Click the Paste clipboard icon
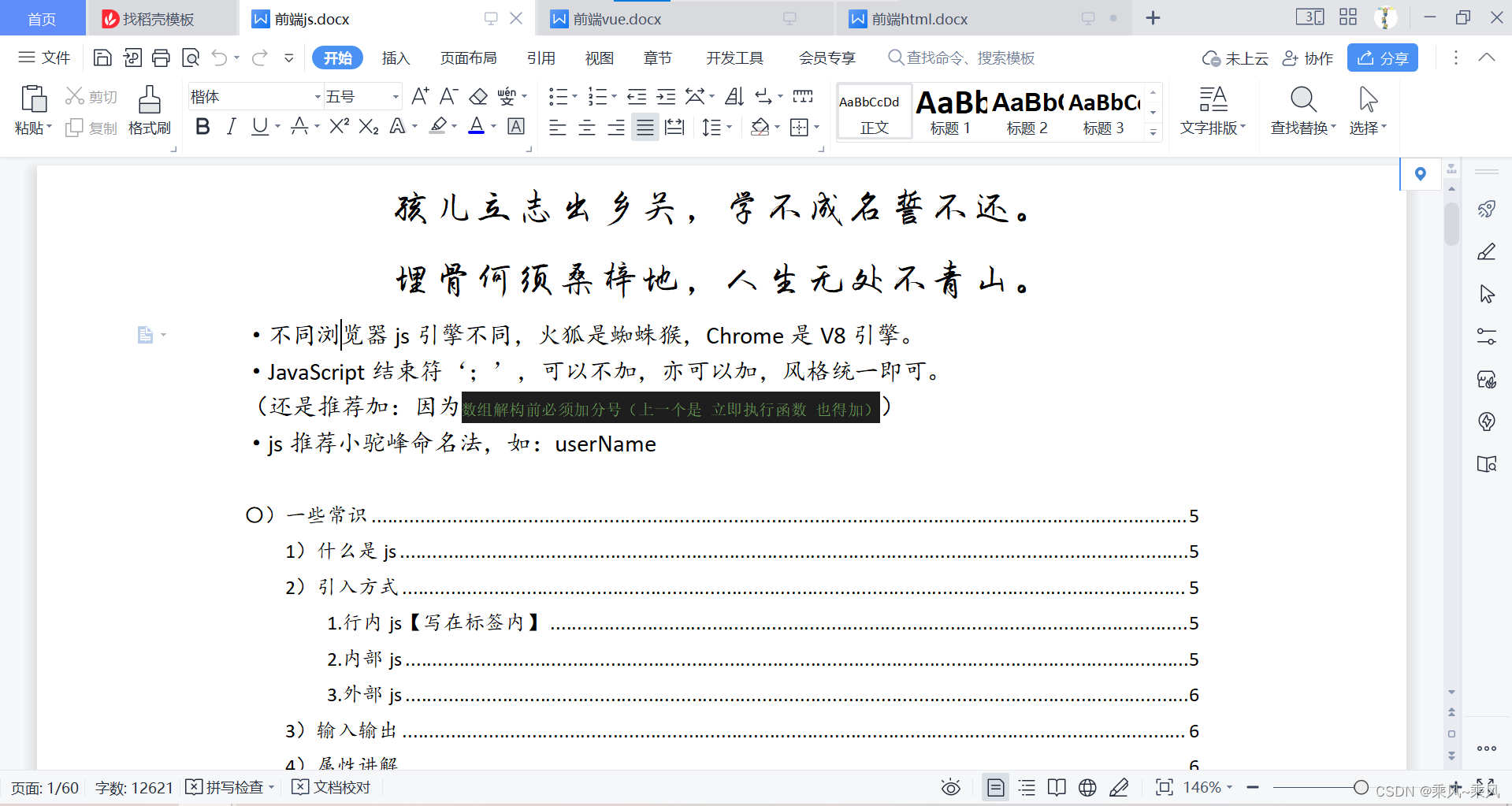This screenshot has height=806, width=1512. 33,99
